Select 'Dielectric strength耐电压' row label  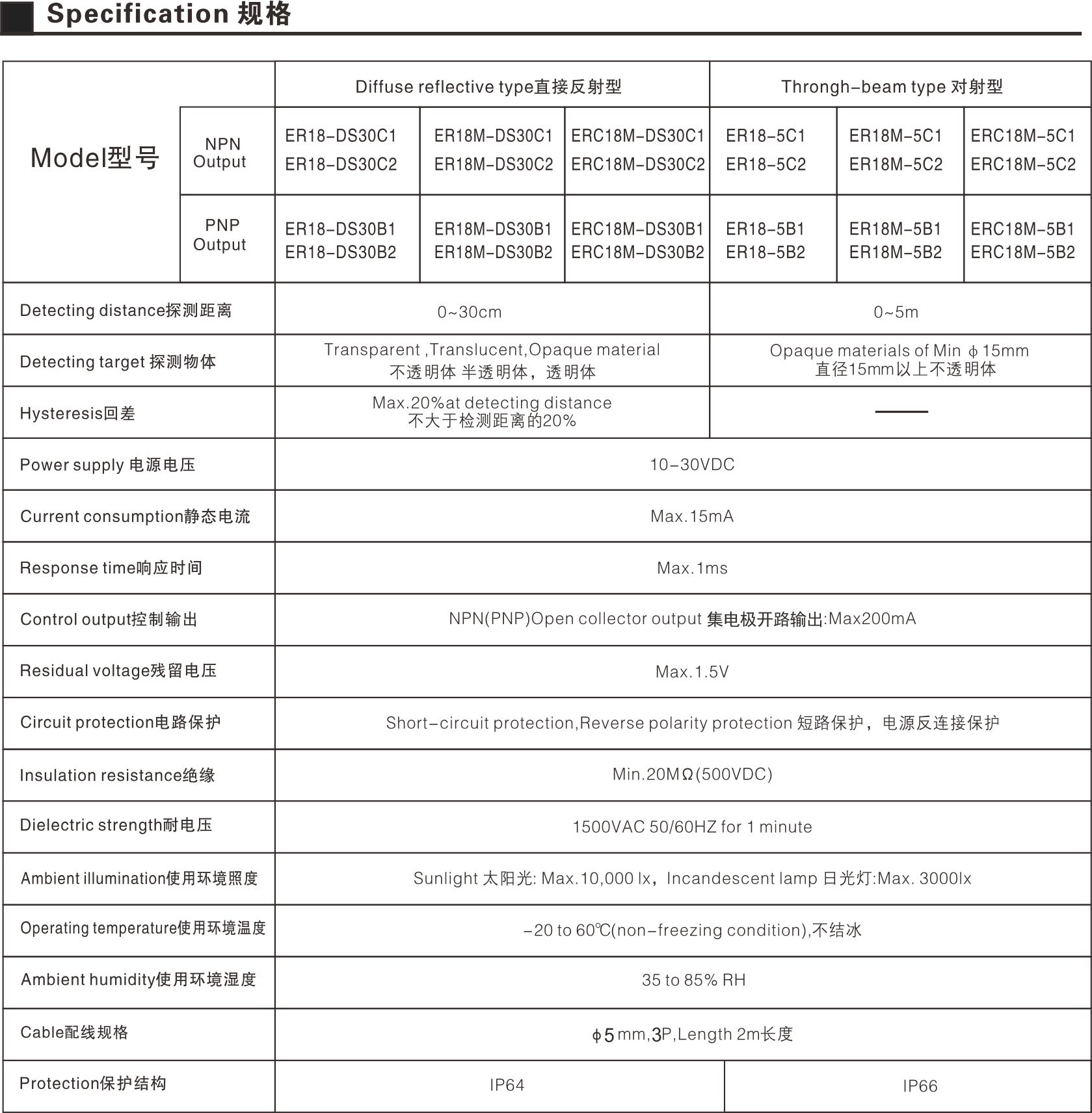(x=116, y=826)
